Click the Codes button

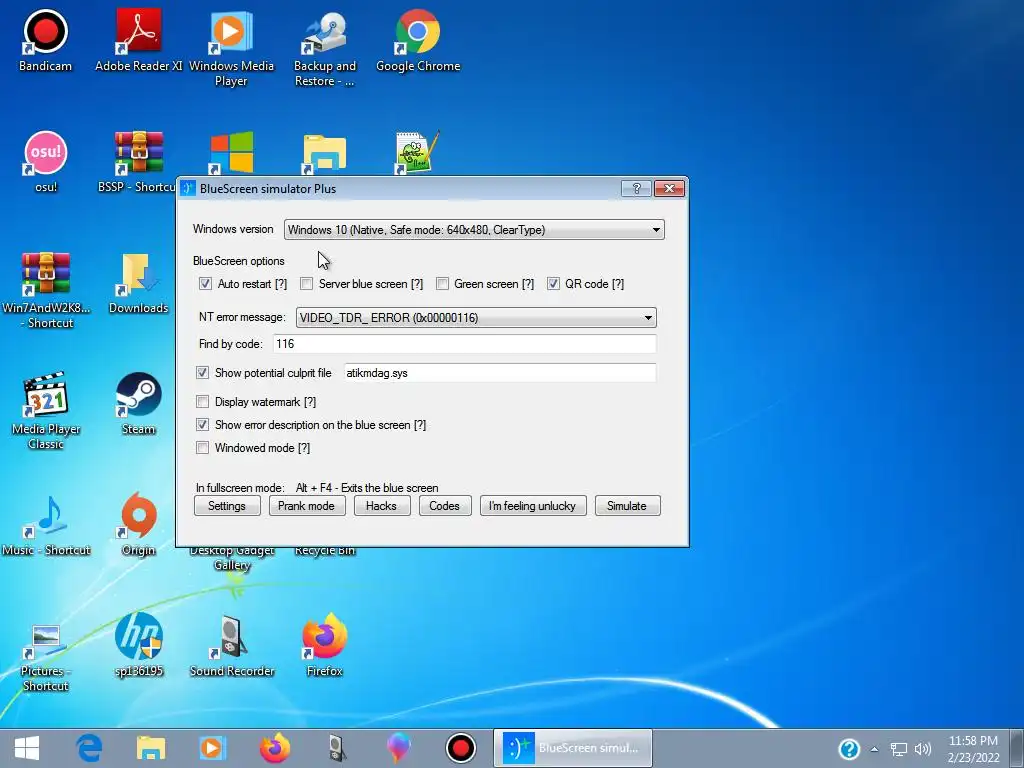tap(445, 505)
